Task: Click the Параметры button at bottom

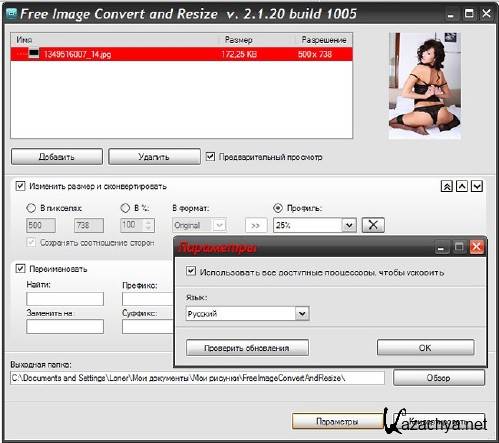Action: pos(337,421)
